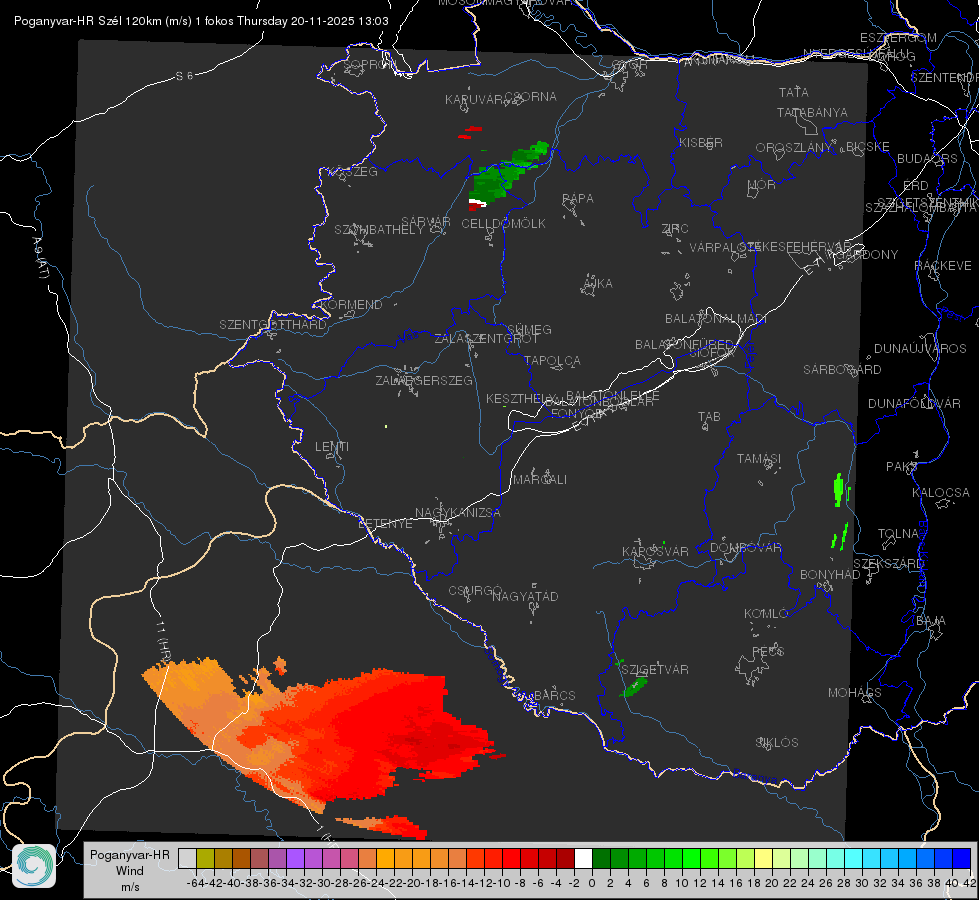The height and width of the screenshot is (900, 979).
Task: Click the SARVAR city label
Action: point(426,222)
